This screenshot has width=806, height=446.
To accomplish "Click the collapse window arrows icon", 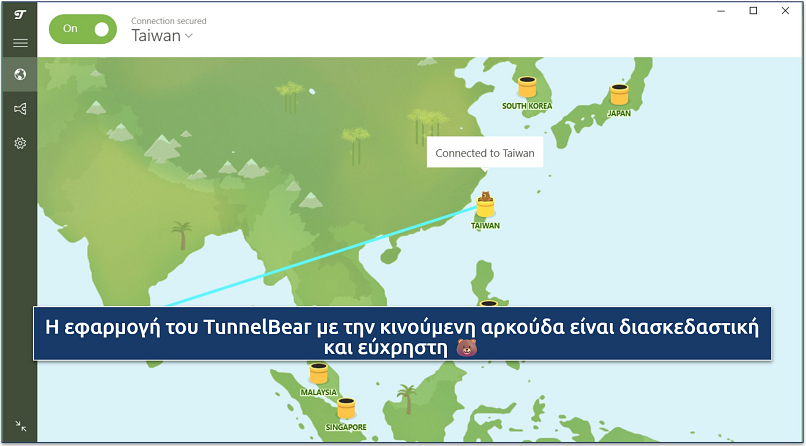I will coord(19,426).
